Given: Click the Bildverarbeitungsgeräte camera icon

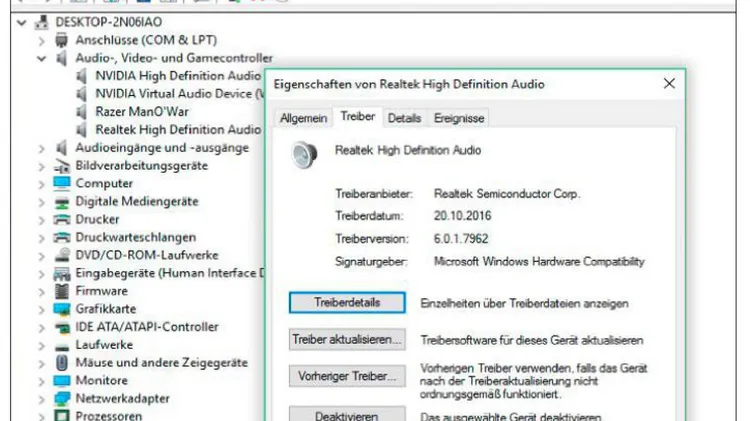Looking at the screenshot, I should click(x=62, y=166).
